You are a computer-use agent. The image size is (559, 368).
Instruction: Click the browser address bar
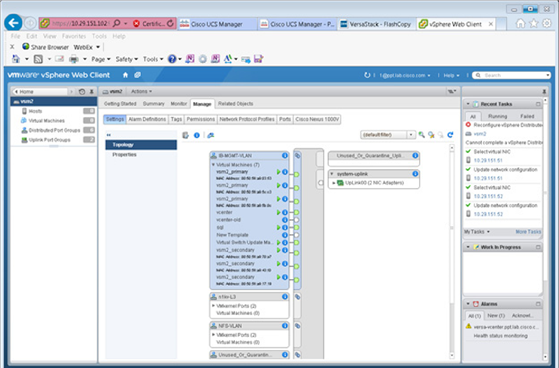pyautogui.click(x=80, y=24)
